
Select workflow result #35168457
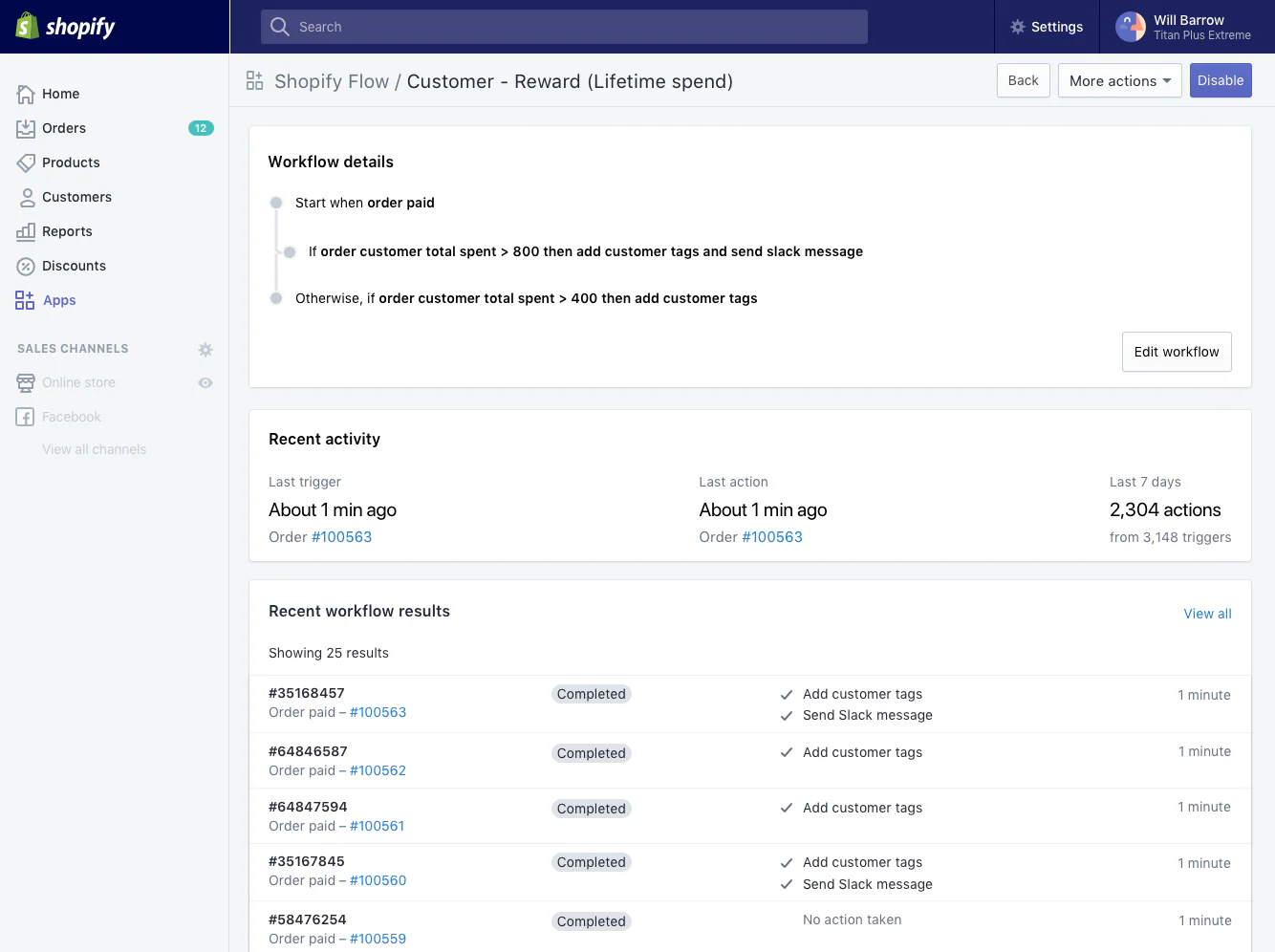coord(307,693)
